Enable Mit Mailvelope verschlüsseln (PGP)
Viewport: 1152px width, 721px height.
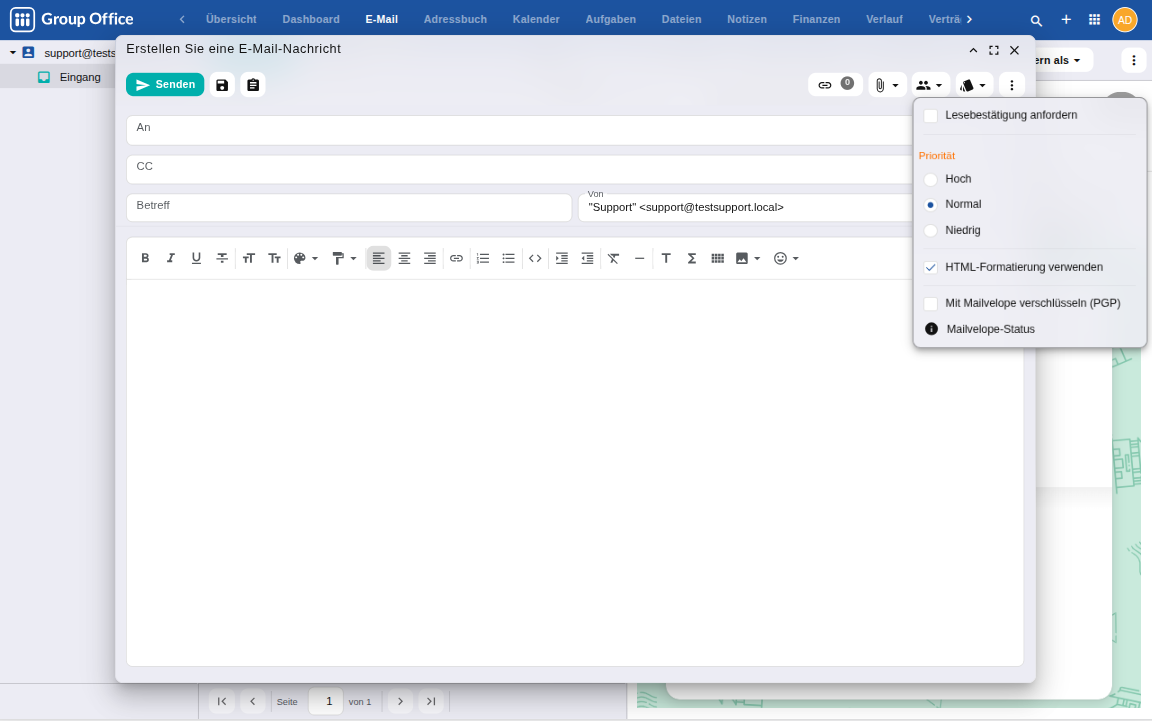(930, 304)
